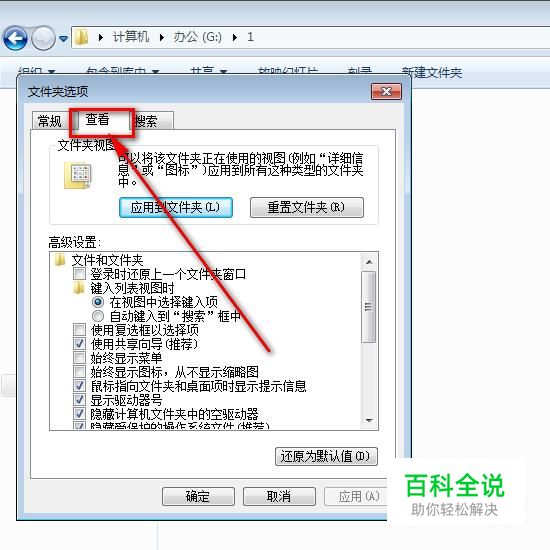The height and width of the screenshot is (550, 550).
Task: Click folder 1 in the address path
Action: coord(250,37)
